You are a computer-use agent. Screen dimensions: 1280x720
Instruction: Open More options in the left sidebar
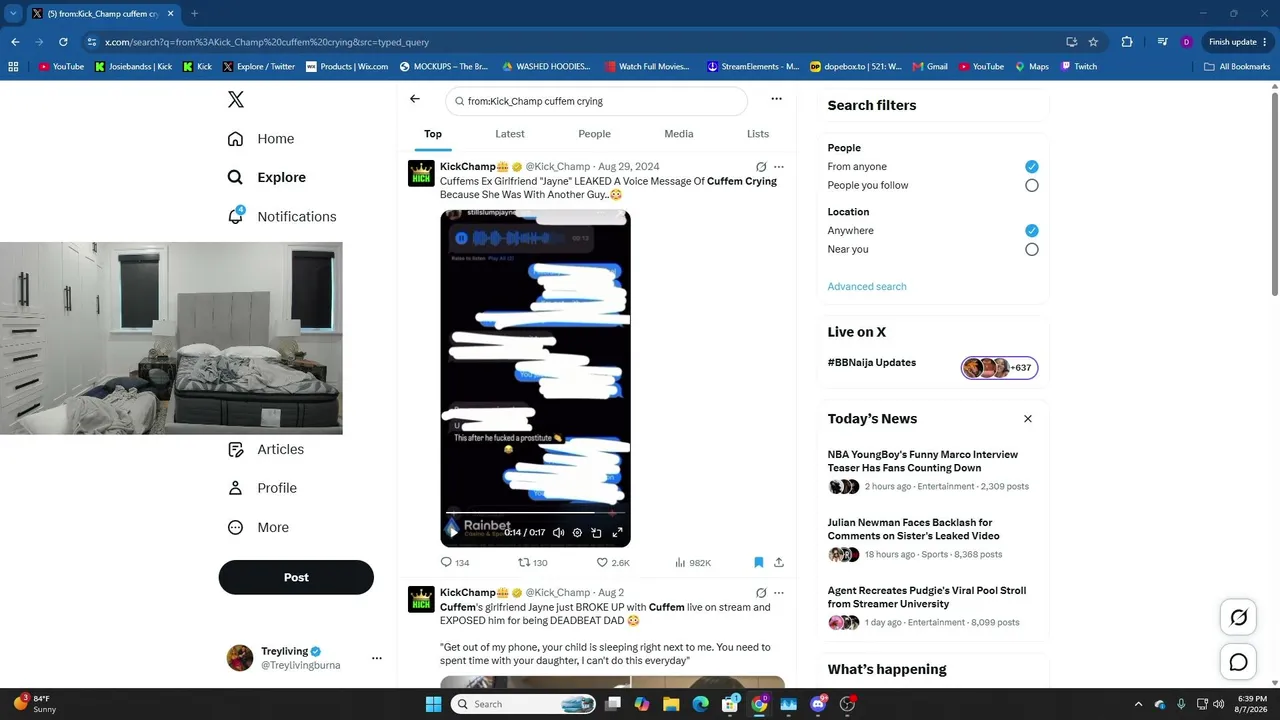[x=258, y=527]
